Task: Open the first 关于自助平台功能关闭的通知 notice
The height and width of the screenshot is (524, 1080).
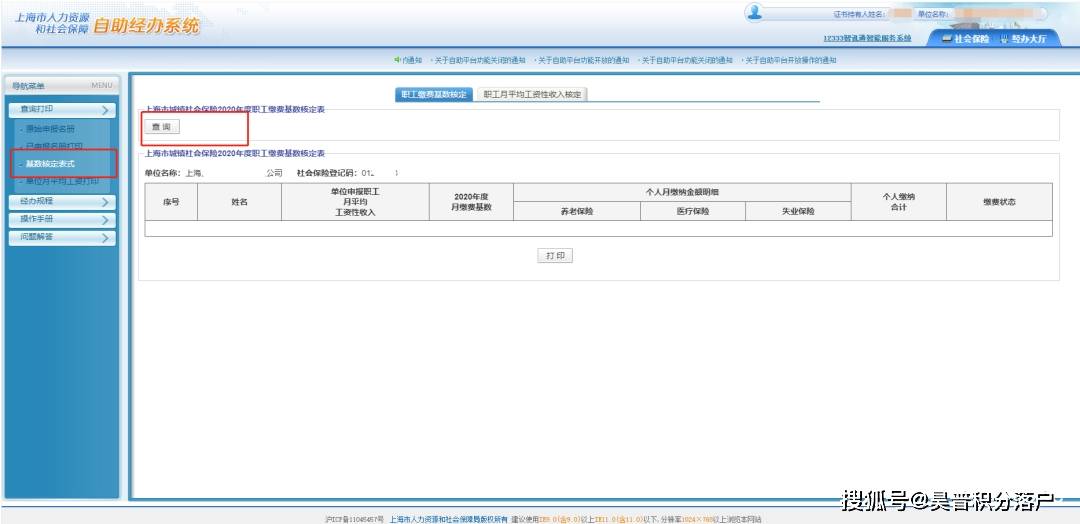Action: (480, 61)
